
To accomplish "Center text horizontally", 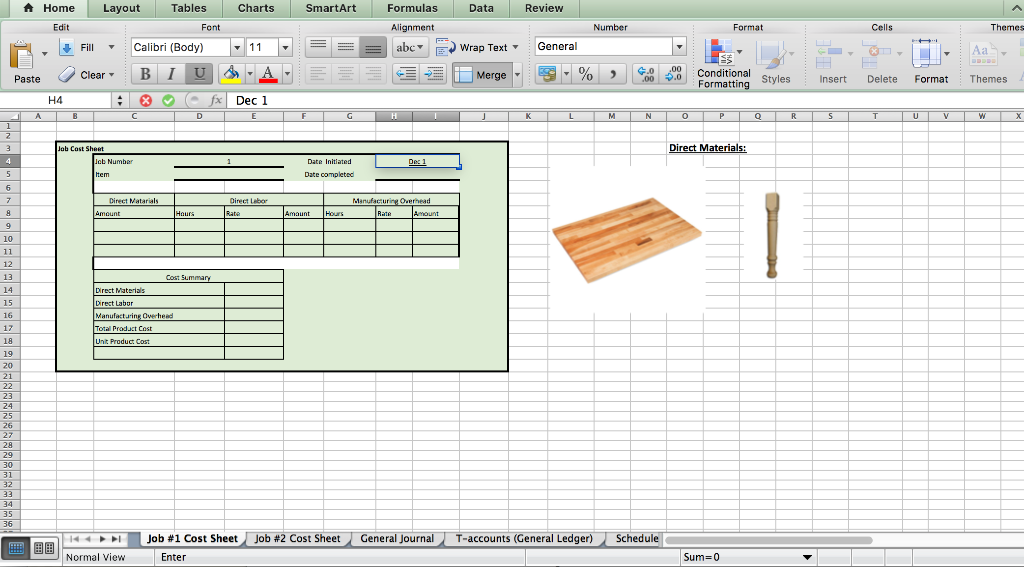I will tap(345, 74).
